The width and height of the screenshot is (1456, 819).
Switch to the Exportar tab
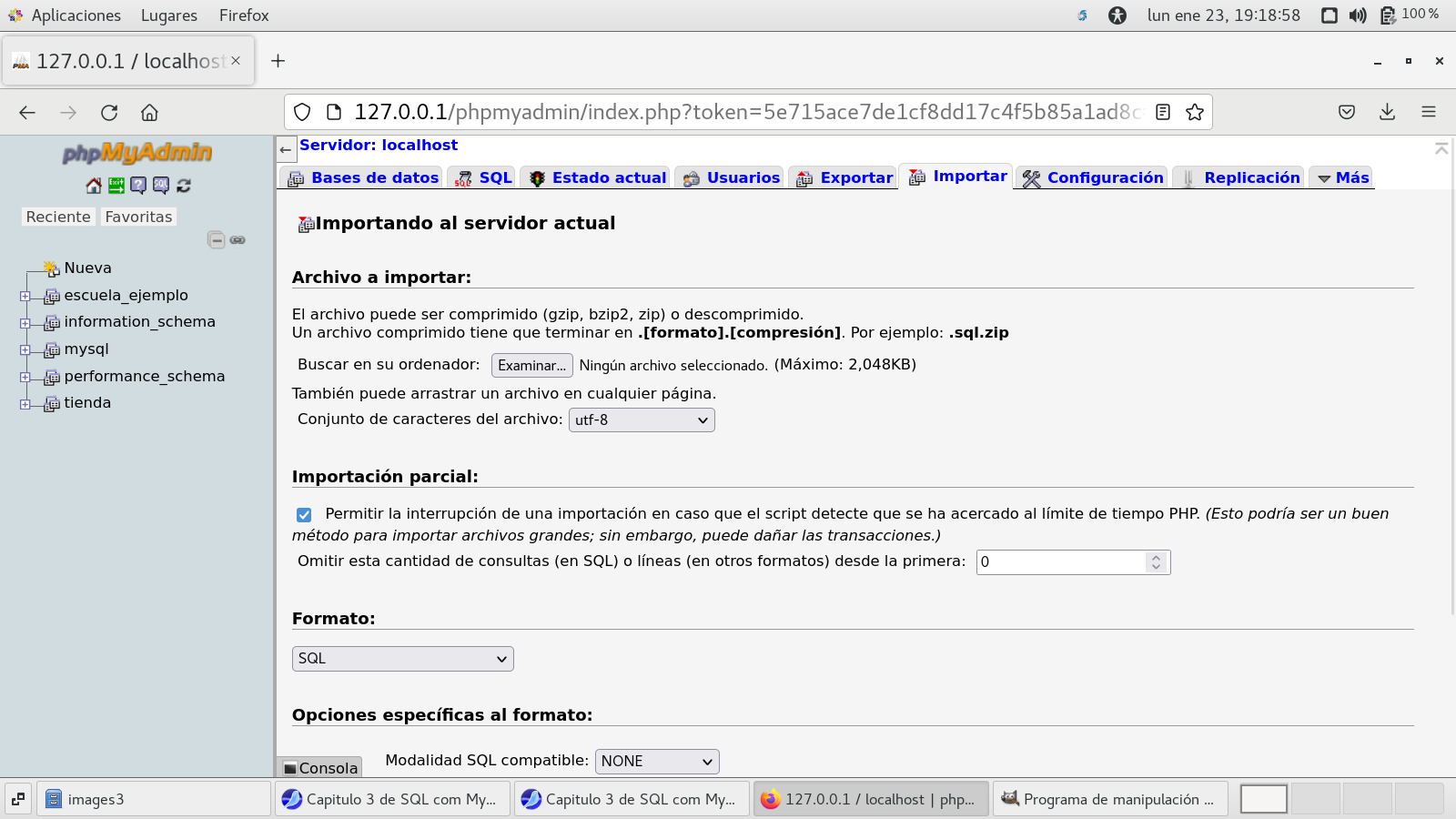click(x=844, y=178)
